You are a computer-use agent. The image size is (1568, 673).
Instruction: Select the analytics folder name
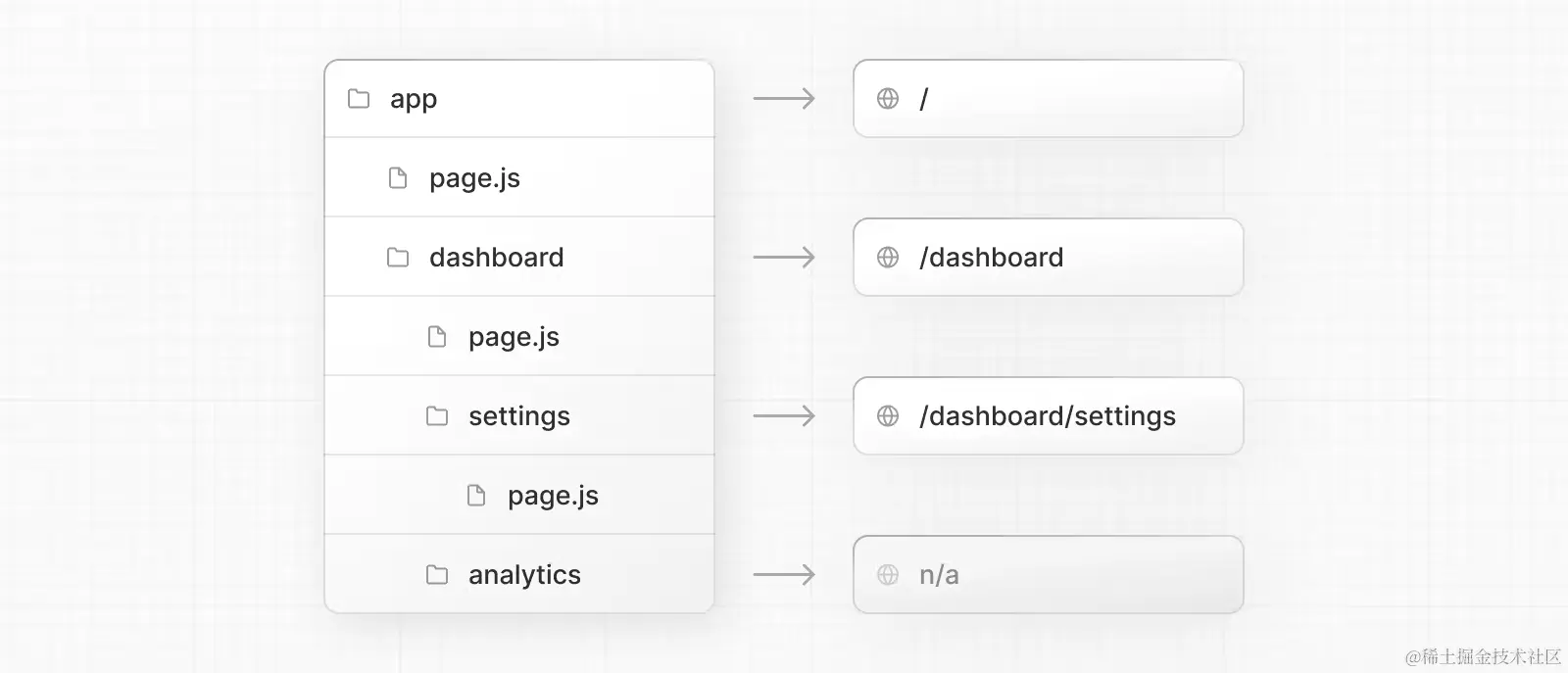(x=524, y=575)
